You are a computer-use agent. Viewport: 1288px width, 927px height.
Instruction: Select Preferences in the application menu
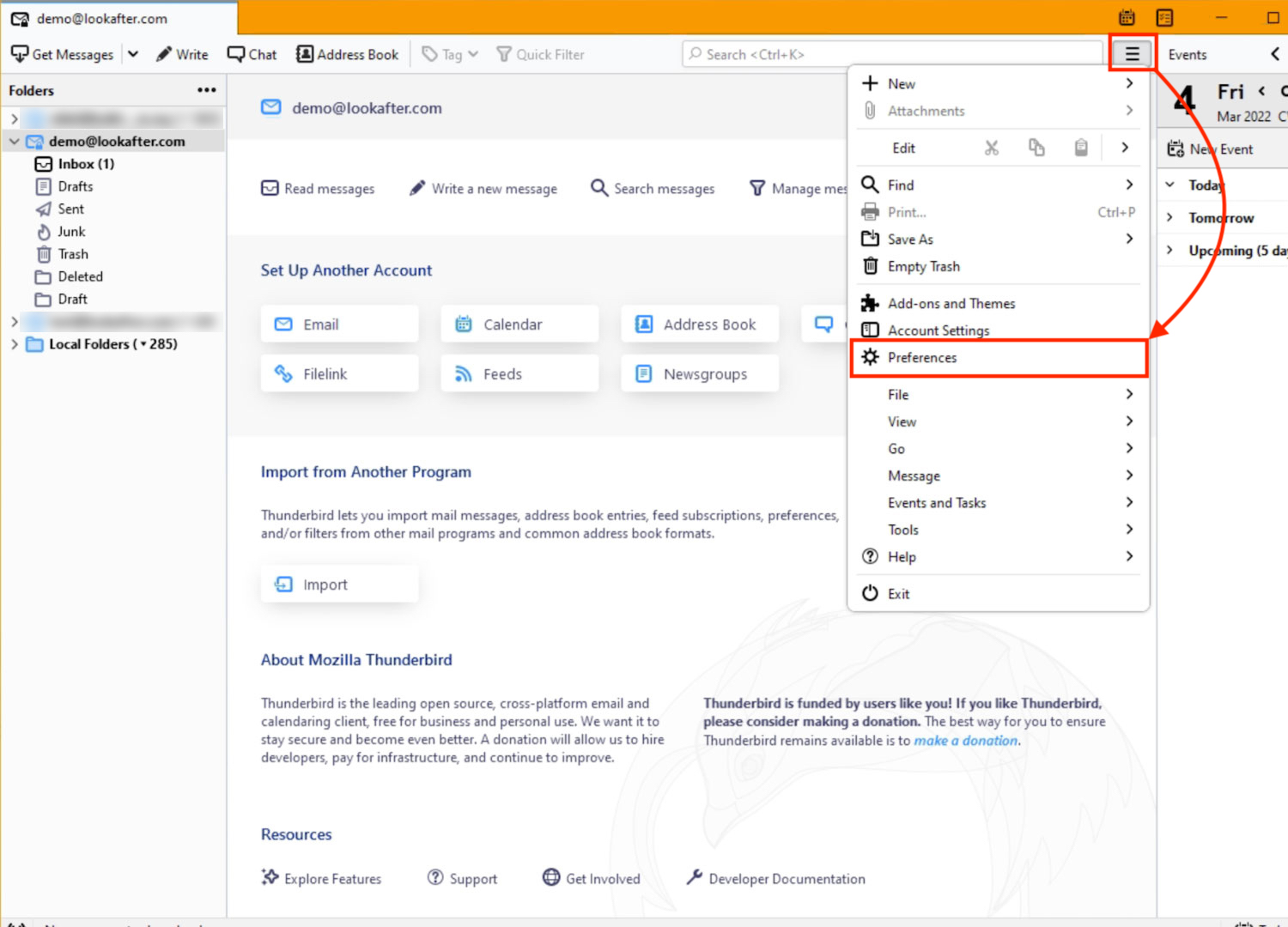pos(921,358)
